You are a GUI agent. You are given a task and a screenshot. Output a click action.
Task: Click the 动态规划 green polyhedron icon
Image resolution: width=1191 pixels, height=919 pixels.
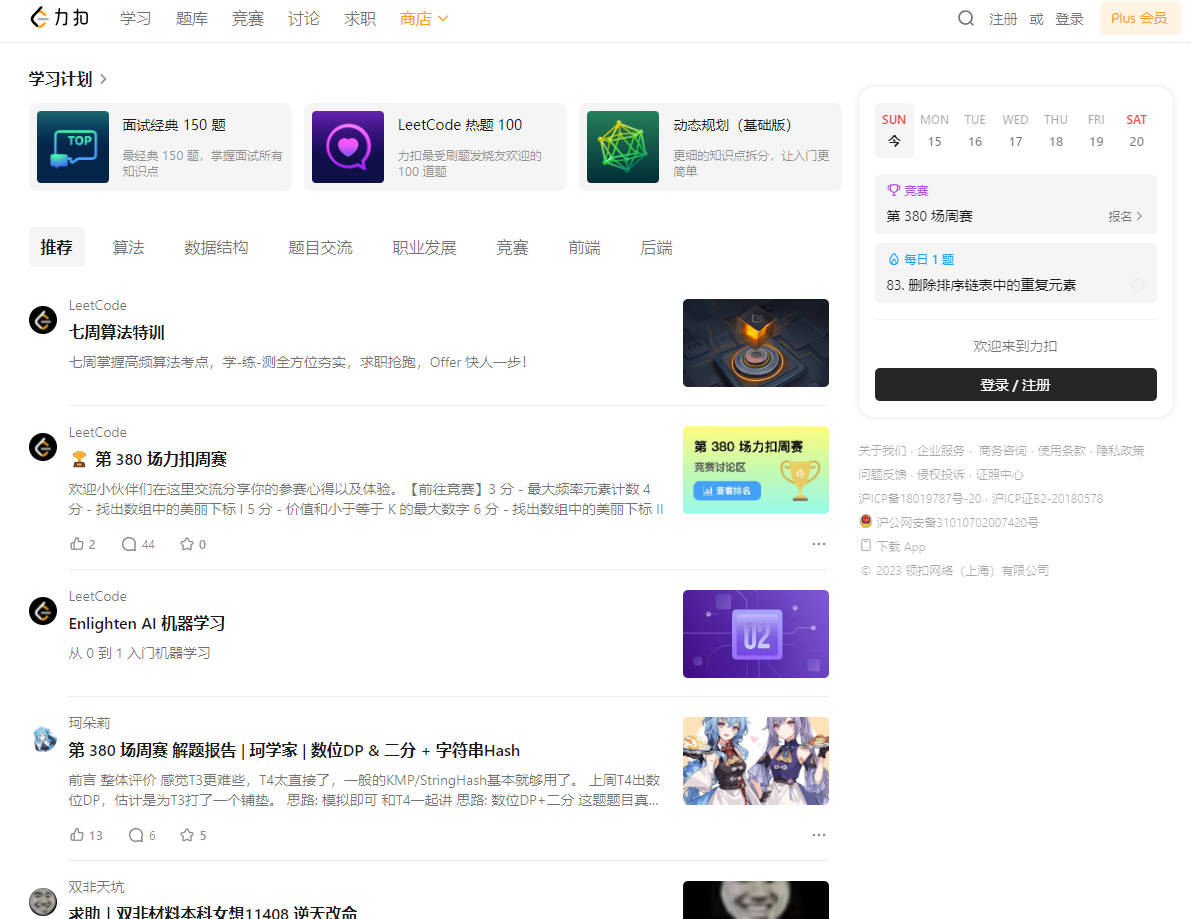623,147
